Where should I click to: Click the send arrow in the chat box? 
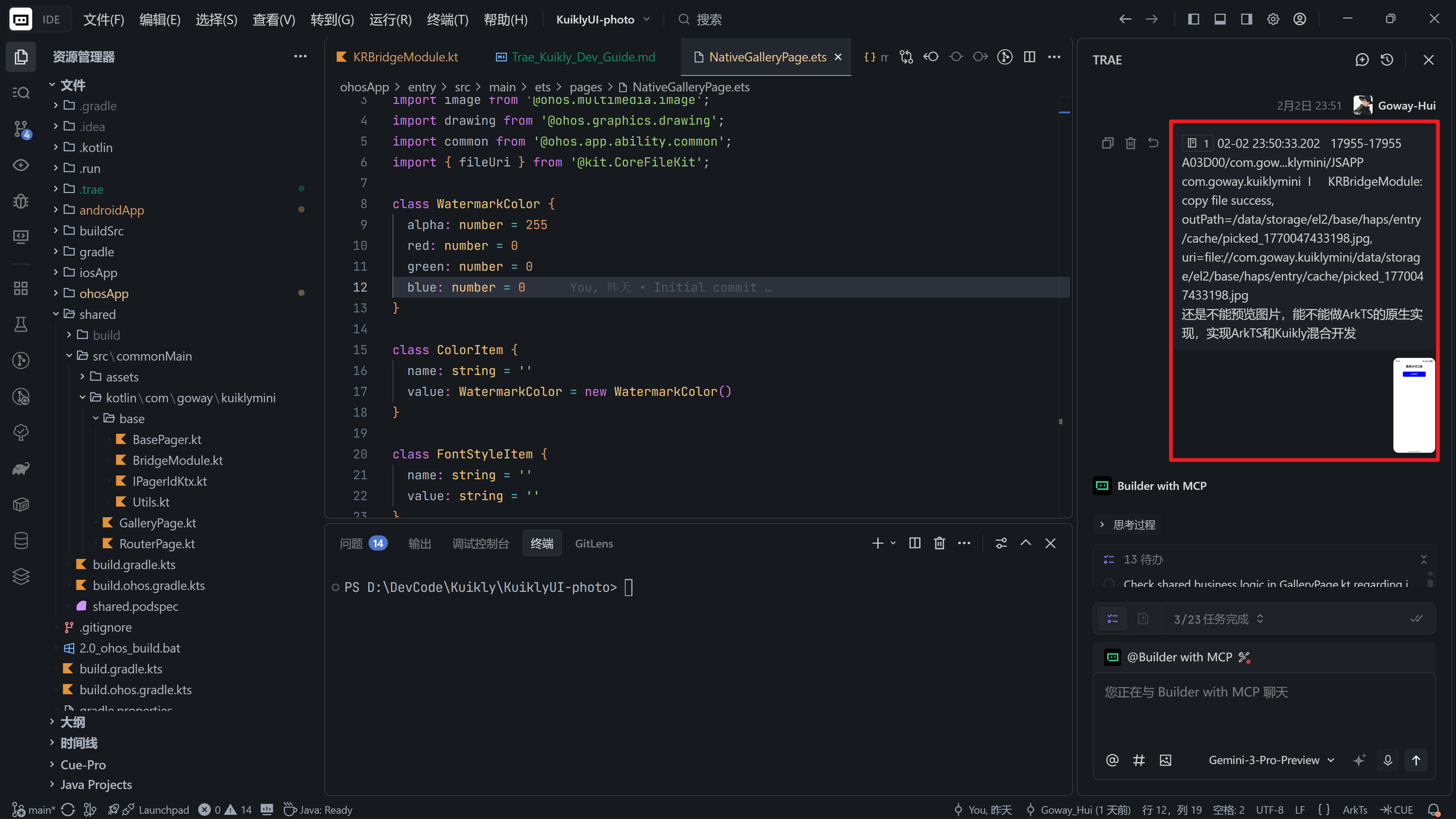click(1415, 760)
